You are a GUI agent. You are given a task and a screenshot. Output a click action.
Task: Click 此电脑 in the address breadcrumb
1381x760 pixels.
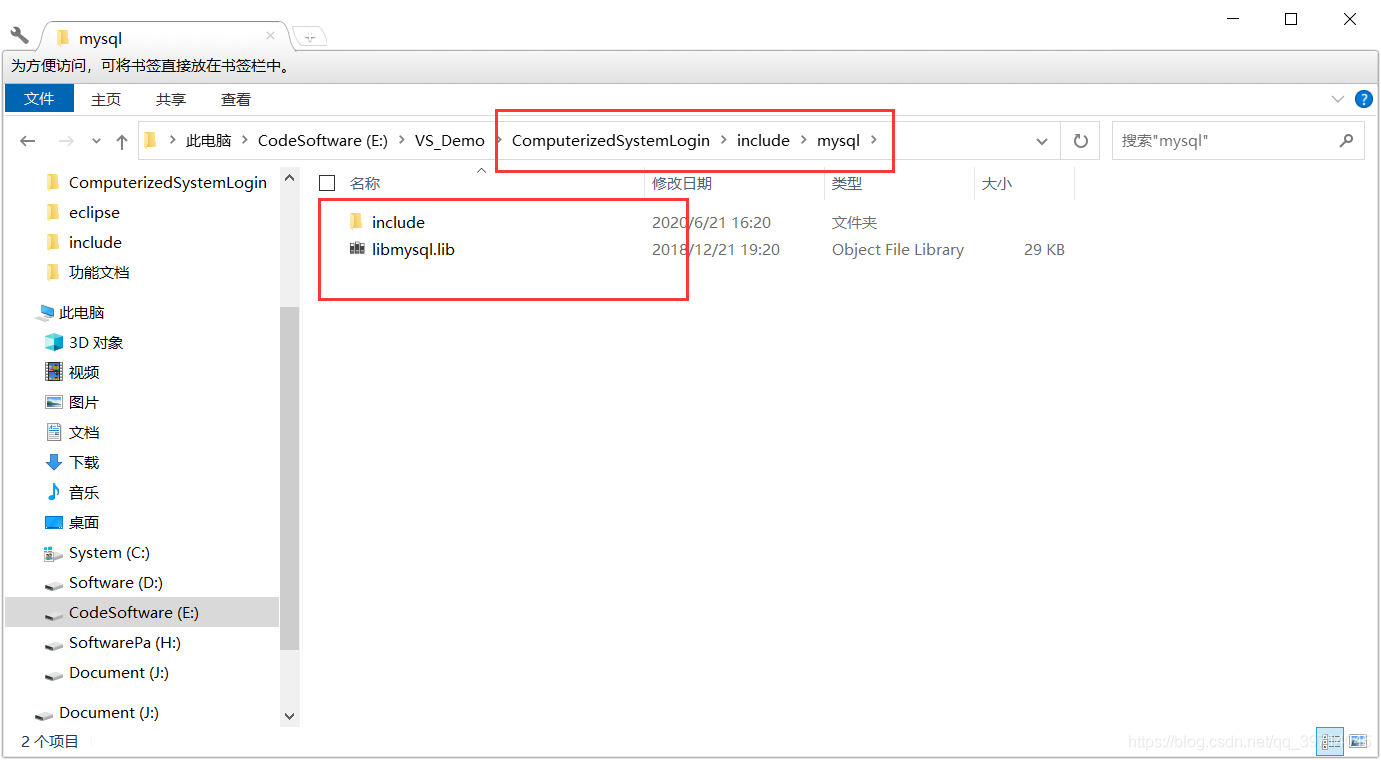coord(208,141)
